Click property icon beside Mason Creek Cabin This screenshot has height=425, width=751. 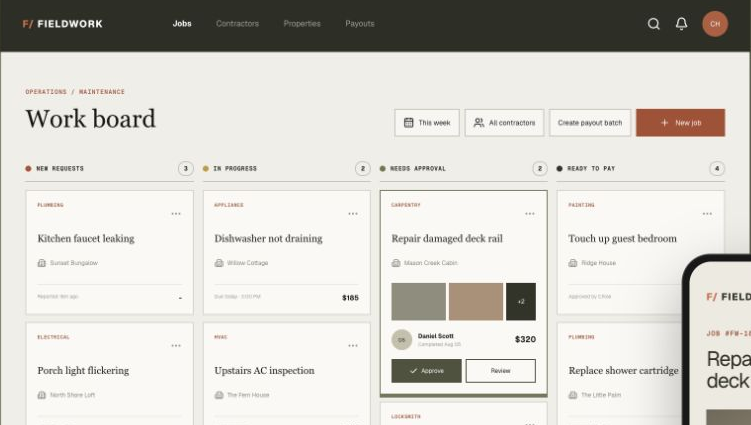[x=396, y=263]
